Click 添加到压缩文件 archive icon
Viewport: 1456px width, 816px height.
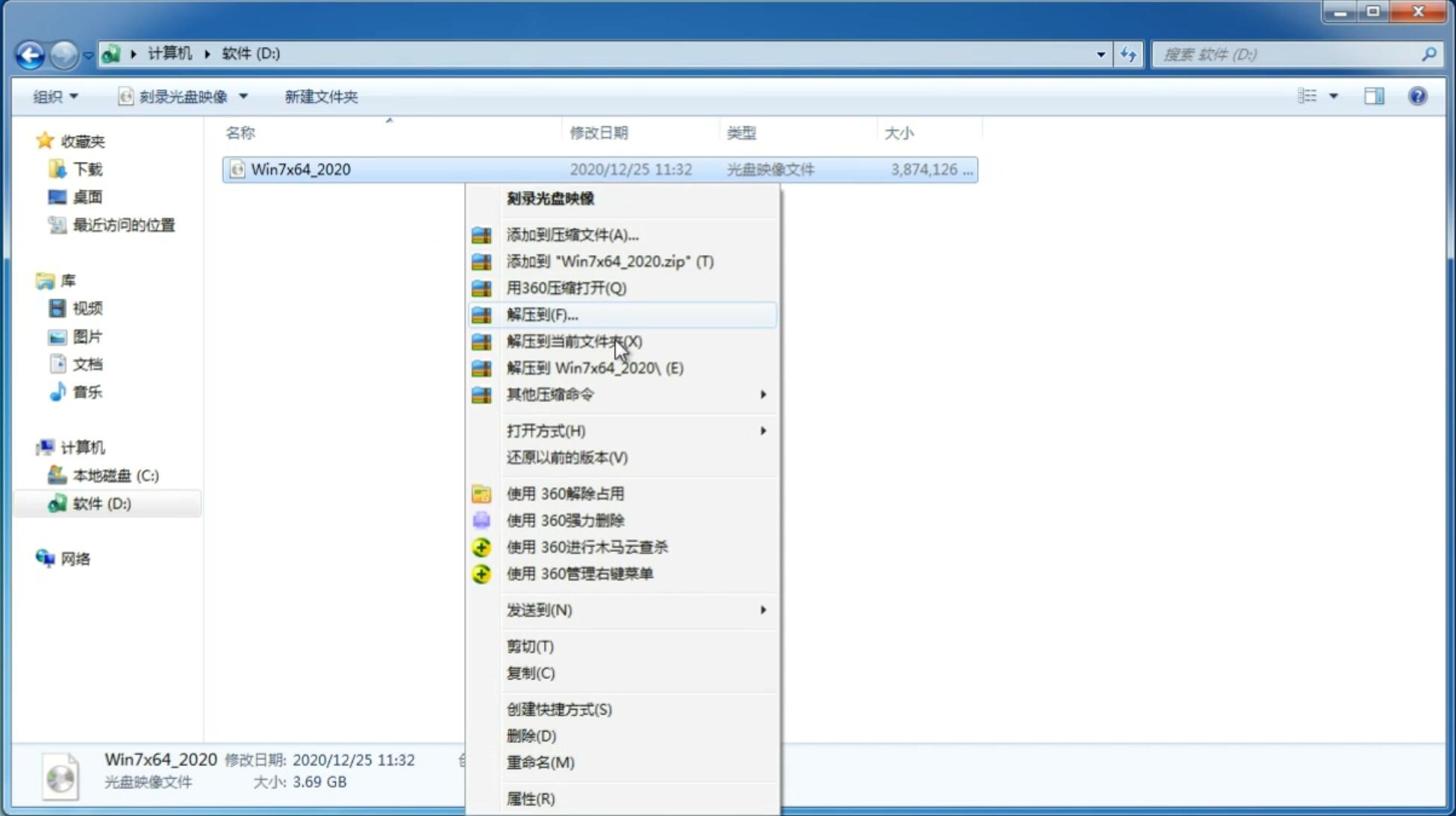click(x=481, y=234)
